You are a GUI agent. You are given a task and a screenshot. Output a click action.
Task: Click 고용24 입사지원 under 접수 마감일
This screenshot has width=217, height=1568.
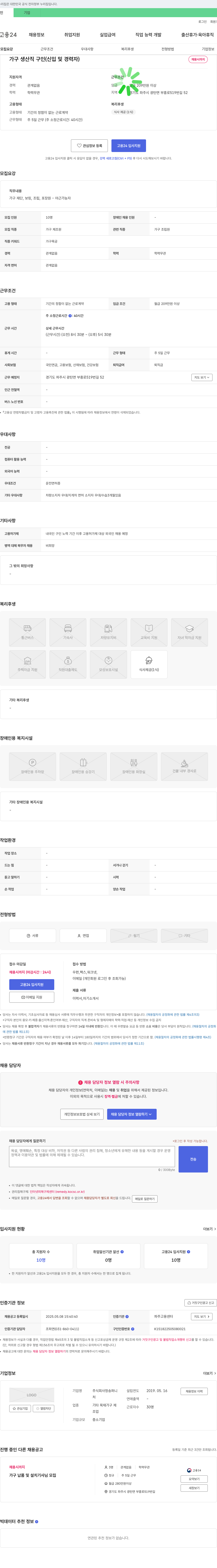(x=32, y=984)
